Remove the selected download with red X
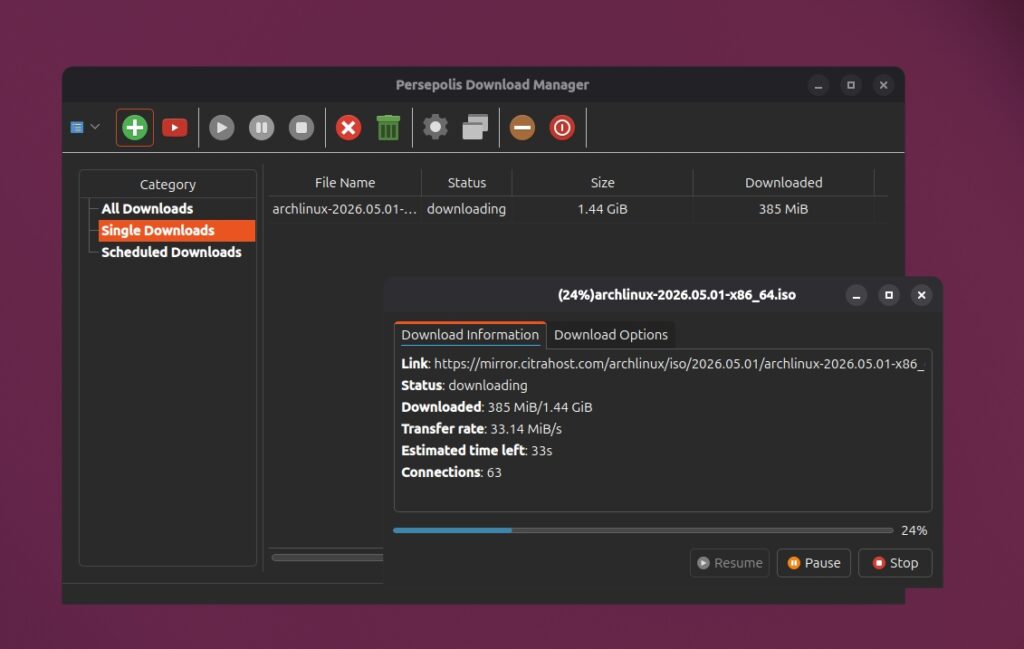The height and width of the screenshot is (649, 1024). tap(348, 127)
